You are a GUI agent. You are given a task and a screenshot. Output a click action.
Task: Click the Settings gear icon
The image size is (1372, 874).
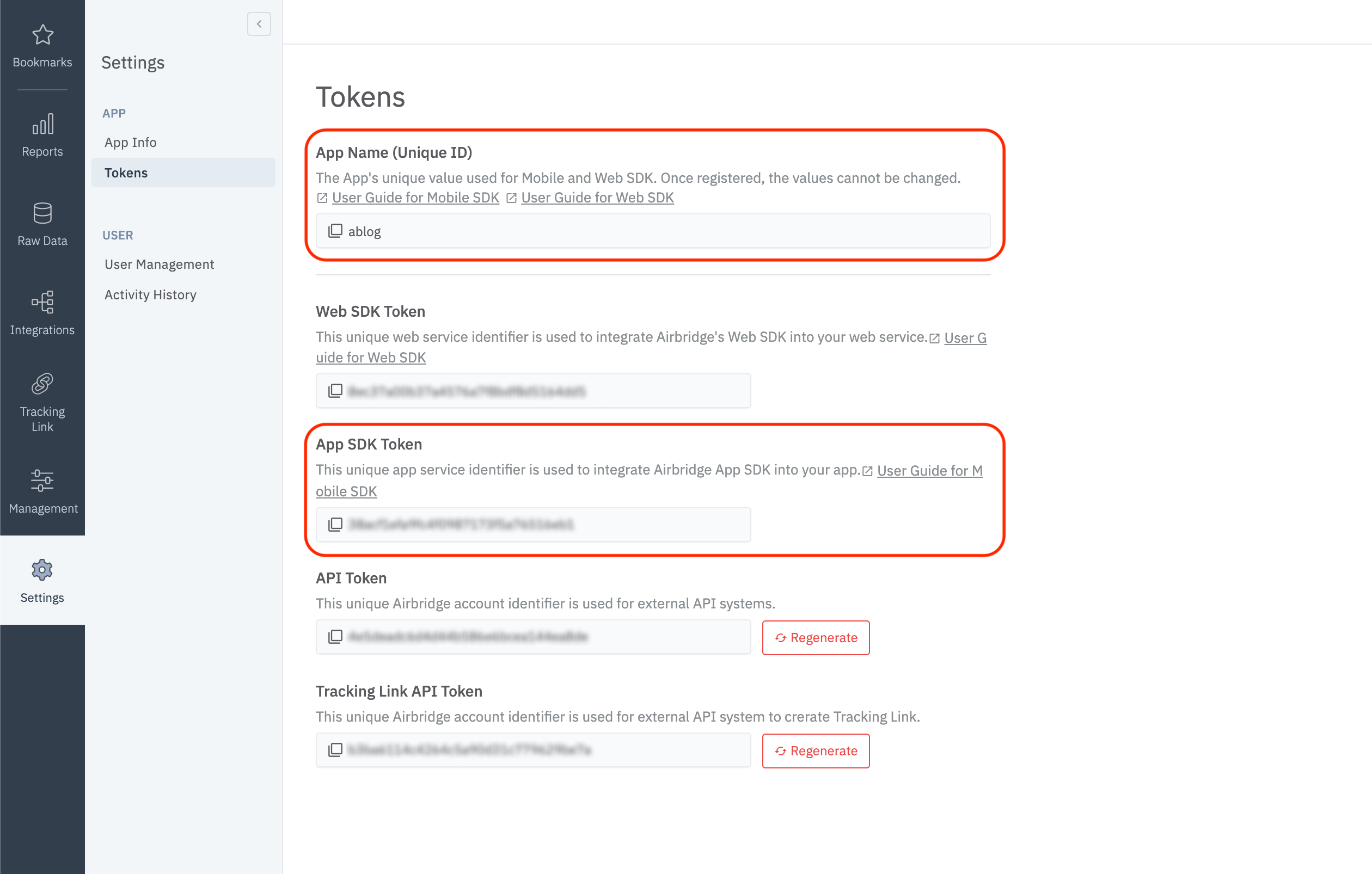point(42,569)
